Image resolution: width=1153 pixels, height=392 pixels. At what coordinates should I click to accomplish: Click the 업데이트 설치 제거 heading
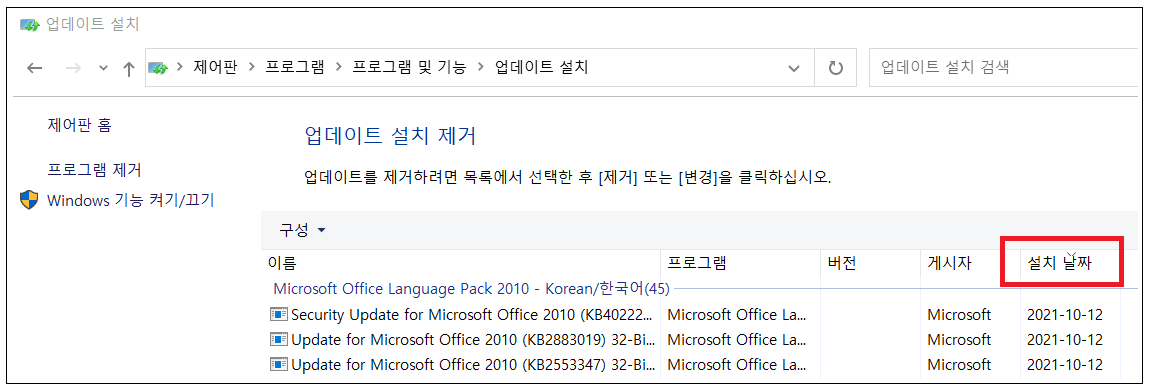tap(390, 136)
